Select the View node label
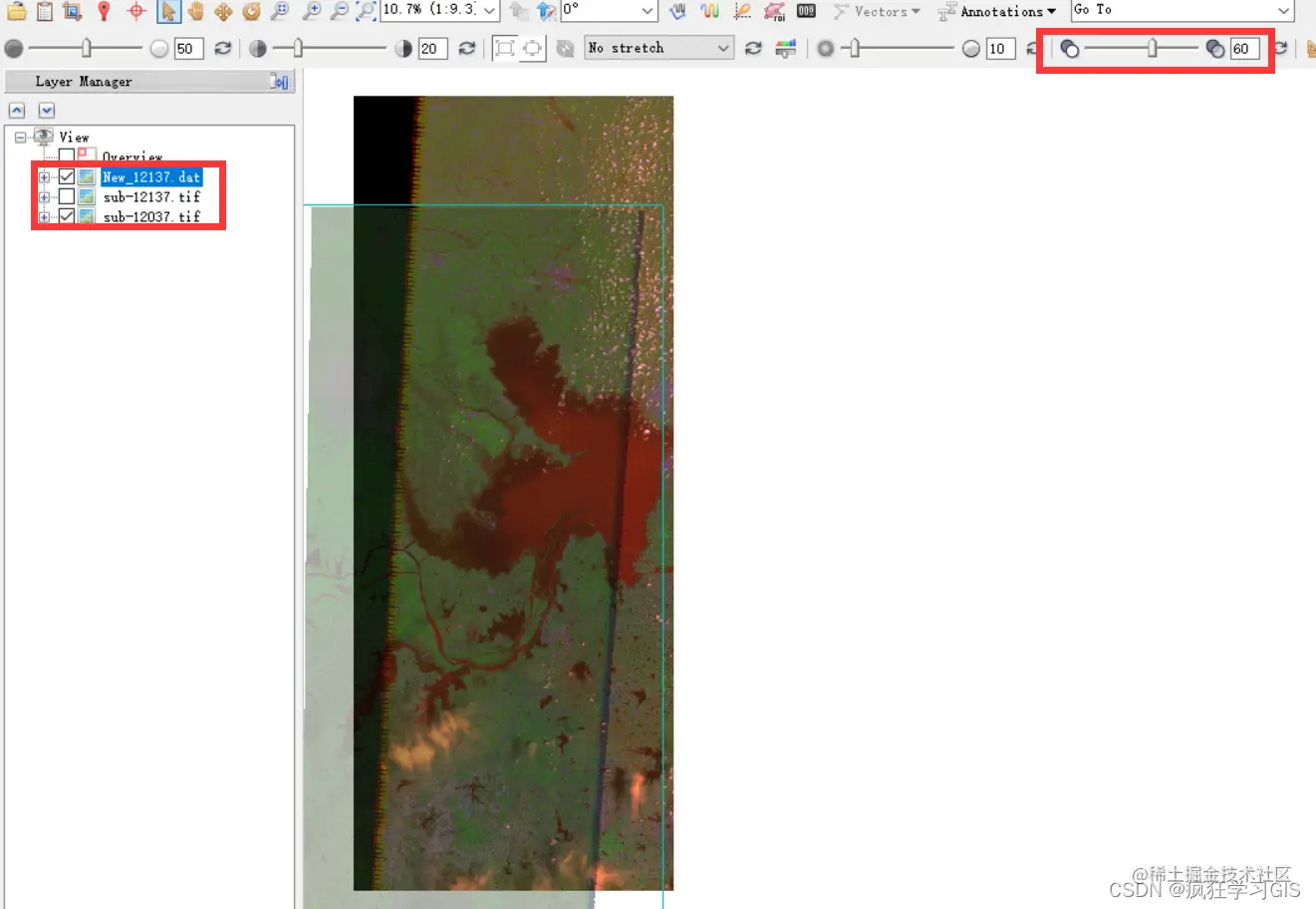 [74, 138]
